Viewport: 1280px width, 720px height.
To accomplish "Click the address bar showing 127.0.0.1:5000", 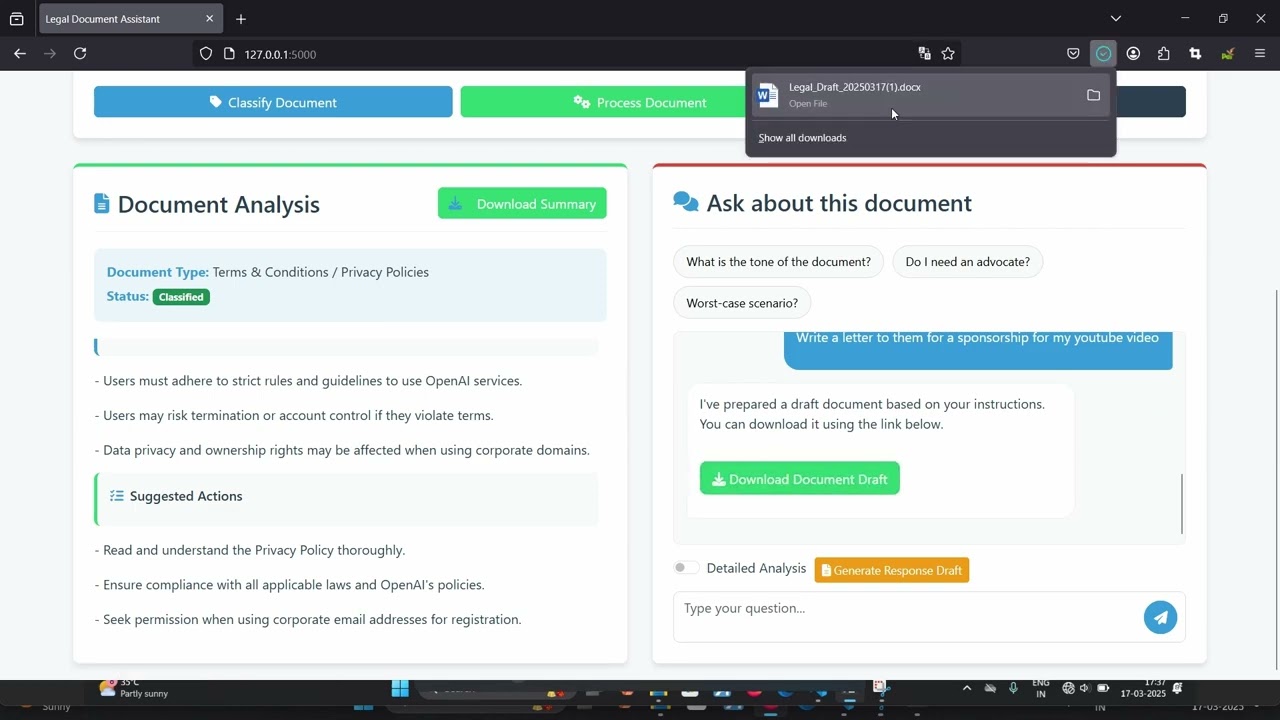I will (x=575, y=54).
